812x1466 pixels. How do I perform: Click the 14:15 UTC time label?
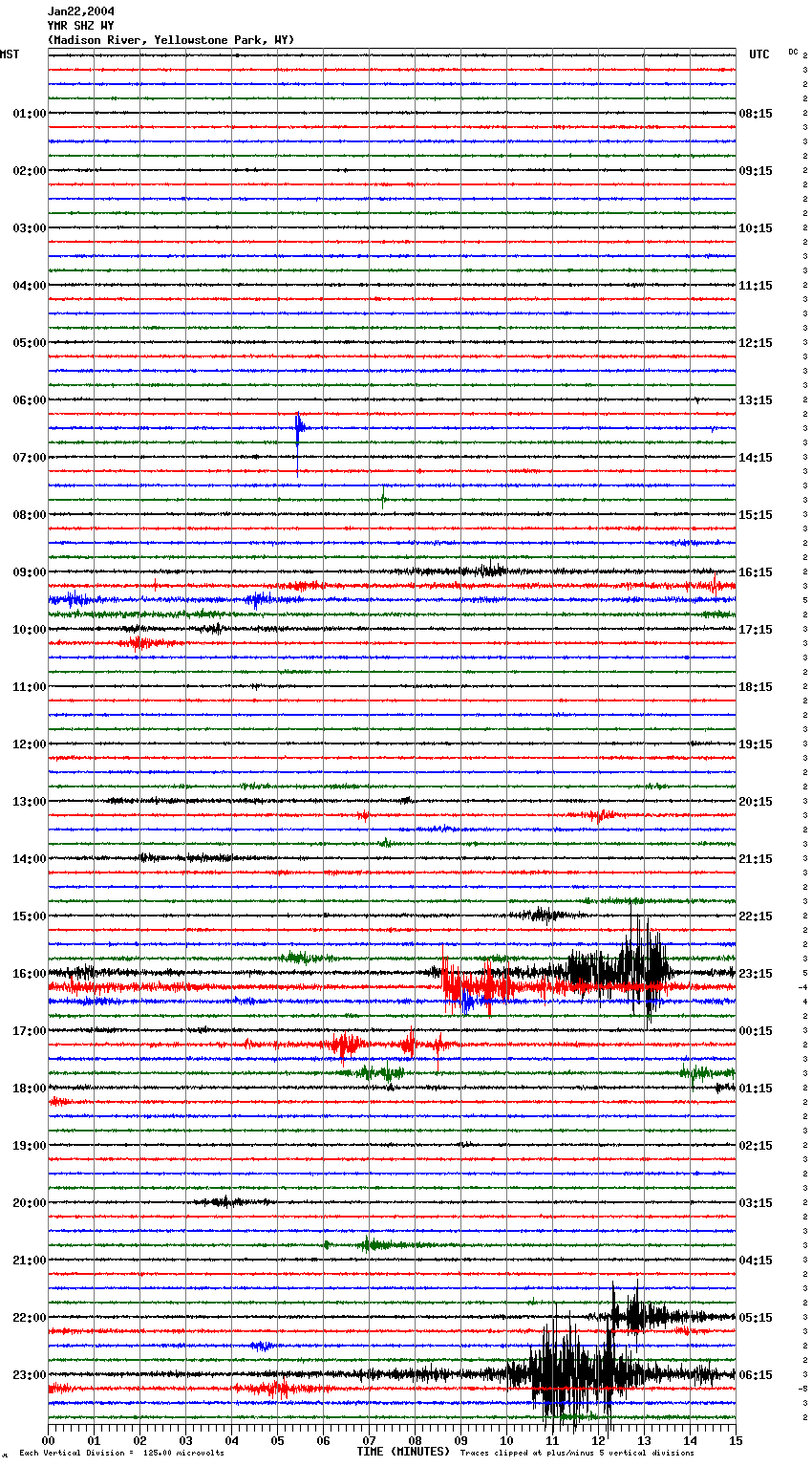click(756, 458)
